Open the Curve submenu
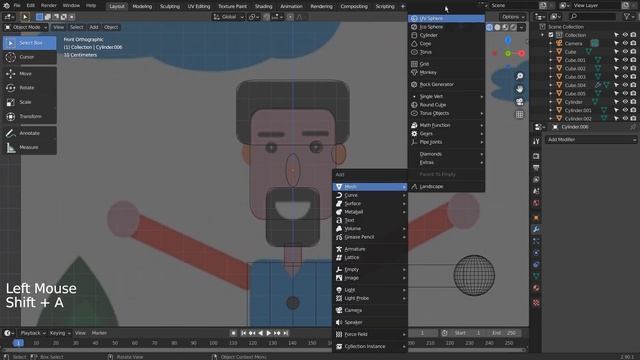Image resolution: width=640 pixels, height=360 pixels. pos(370,195)
